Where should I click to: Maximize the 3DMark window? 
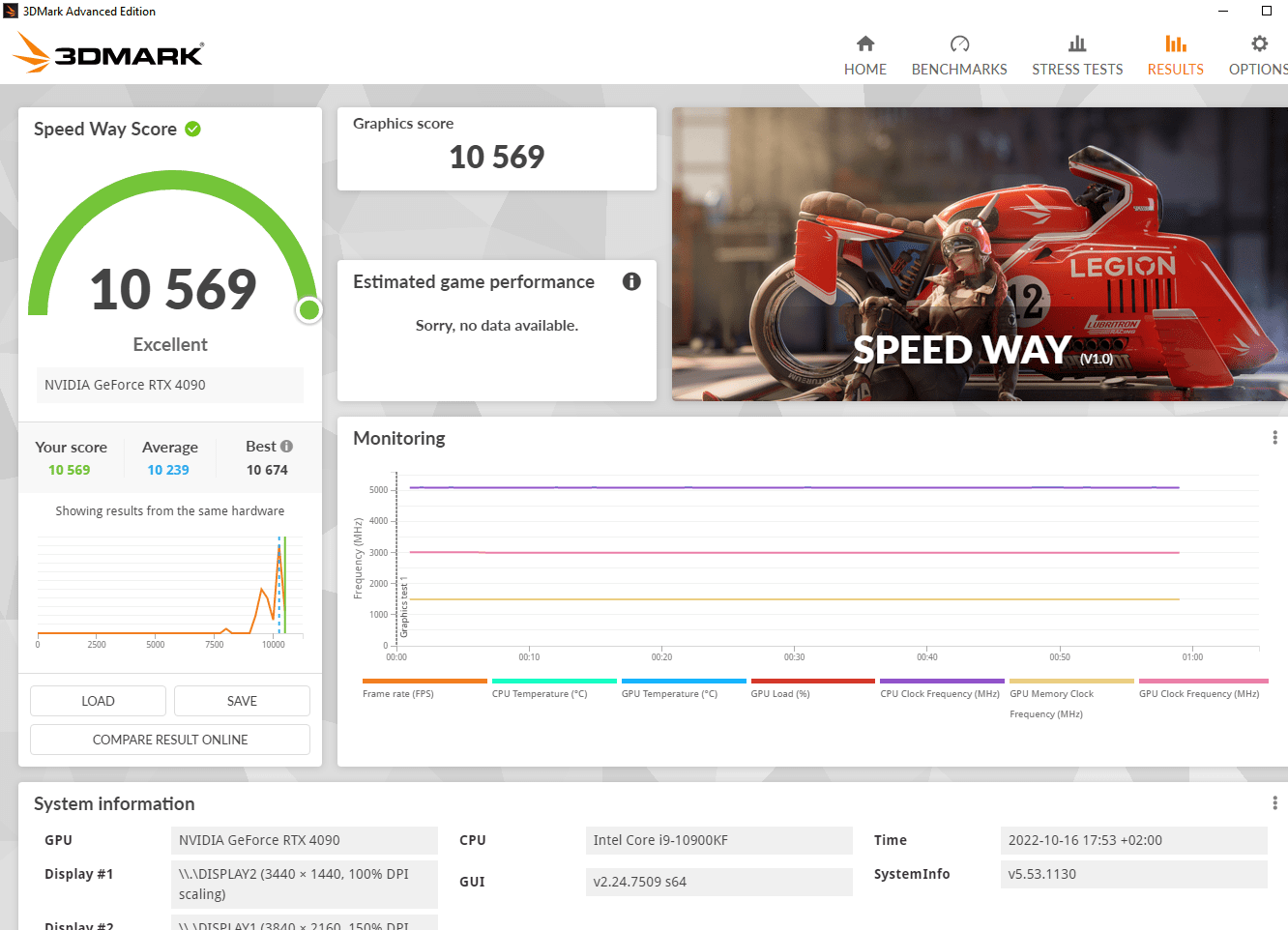[x=1267, y=11]
